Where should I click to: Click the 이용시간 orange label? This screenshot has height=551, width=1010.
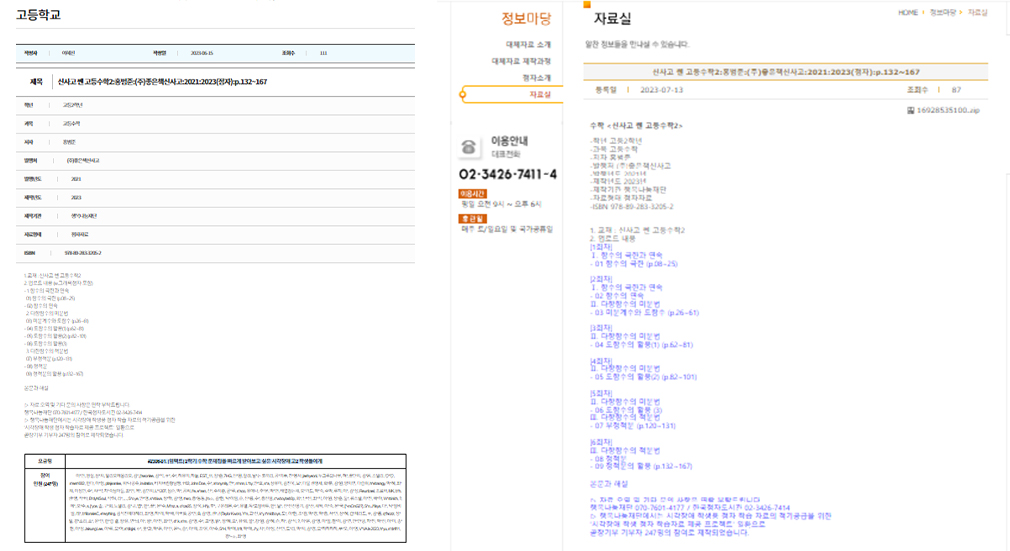coord(471,194)
